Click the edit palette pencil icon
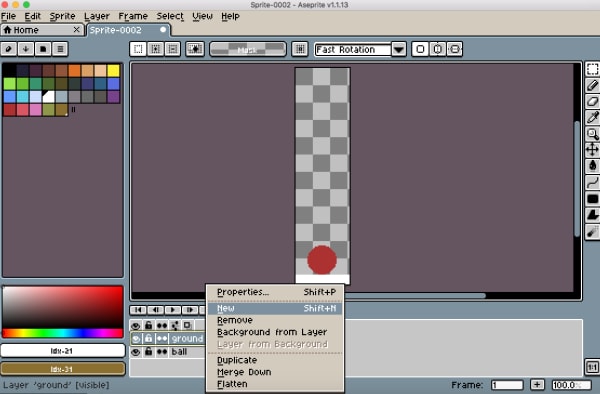Screen dimensions: 600x394 9,49
